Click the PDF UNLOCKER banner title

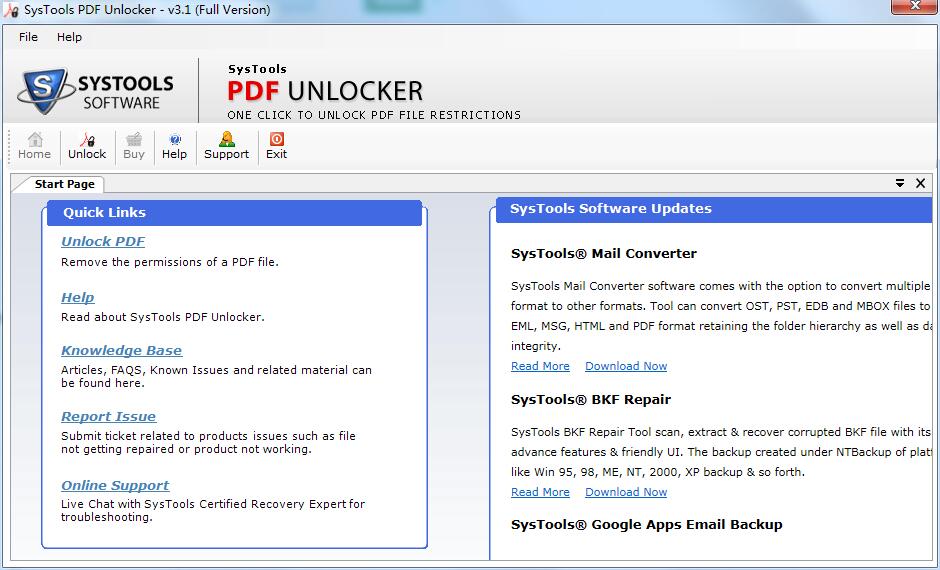click(325, 91)
